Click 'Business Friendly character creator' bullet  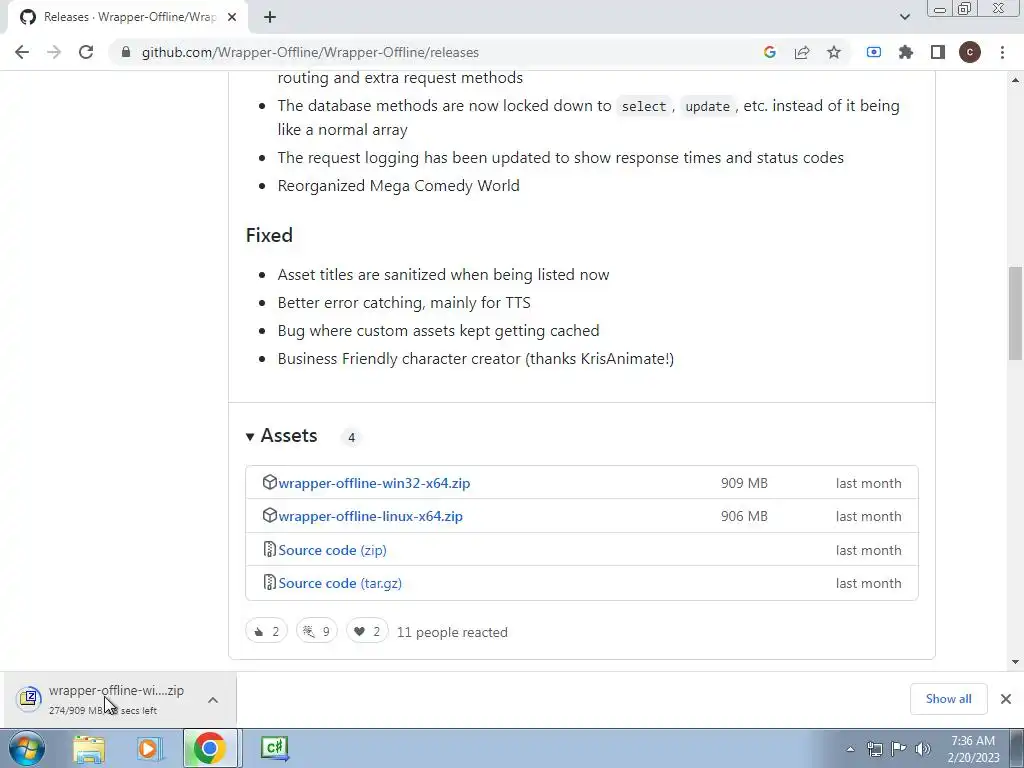pos(475,359)
